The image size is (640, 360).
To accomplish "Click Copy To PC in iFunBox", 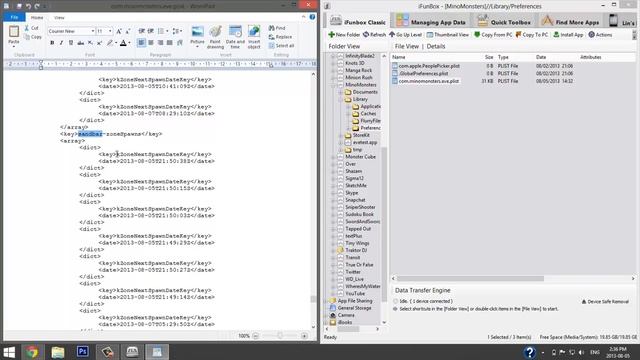I will click(x=532, y=35).
